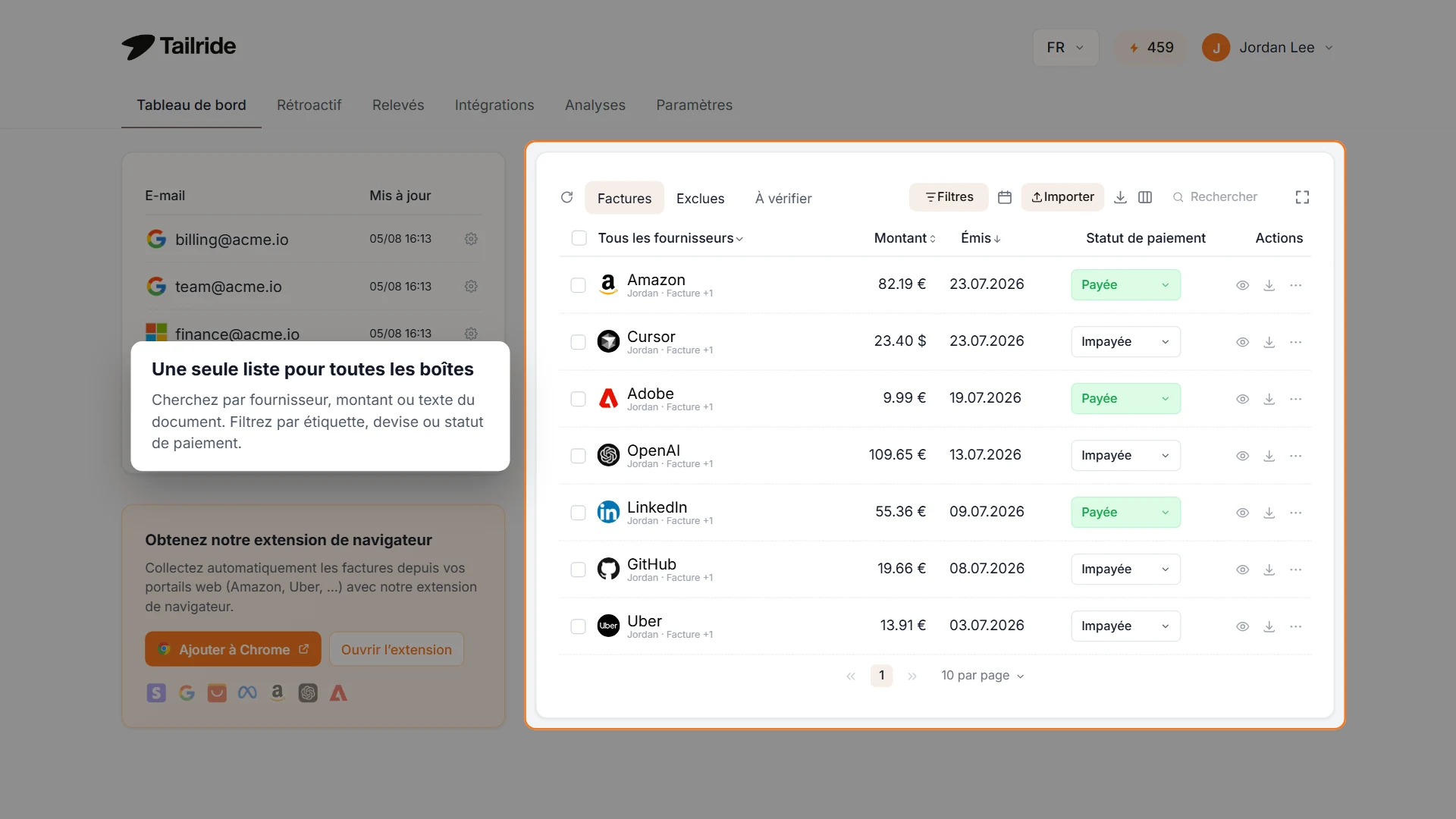Open settings gear for finance@acme.io
The width and height of the screenshot is (1456, 819).
click(x=471, y=334)
